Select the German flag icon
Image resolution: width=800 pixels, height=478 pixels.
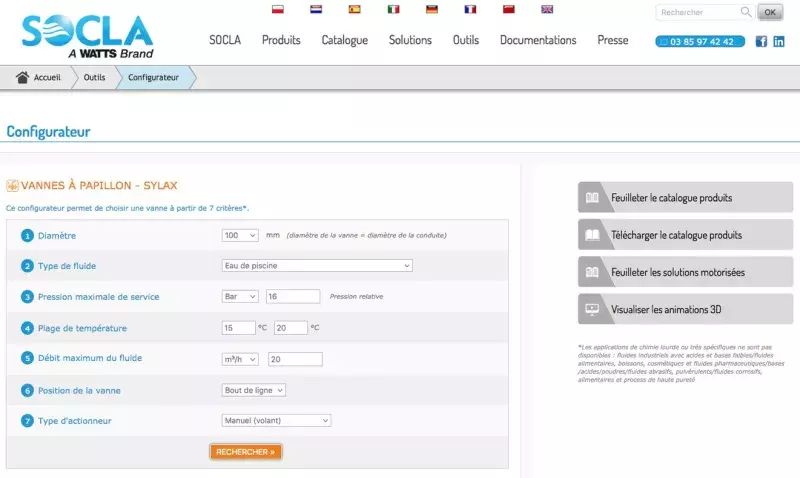[432, 9]
